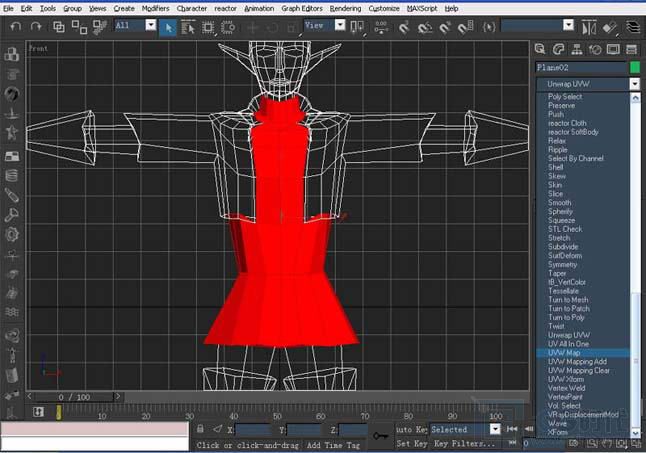Click the yellow frame marker on timeline
Image resolution: width=646 pixels, height=453 pixels.
pyautogui.click(x=59, y=412)
